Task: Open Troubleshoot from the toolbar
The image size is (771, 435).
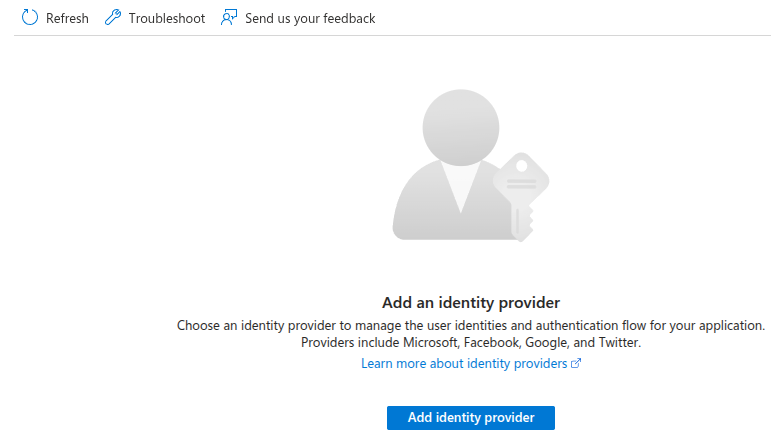Action: click(x=167, y=18)
